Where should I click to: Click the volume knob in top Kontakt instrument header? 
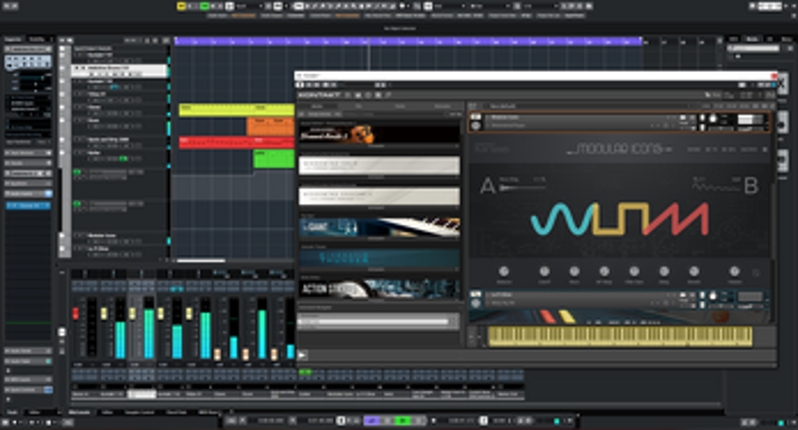coord(713,119)
